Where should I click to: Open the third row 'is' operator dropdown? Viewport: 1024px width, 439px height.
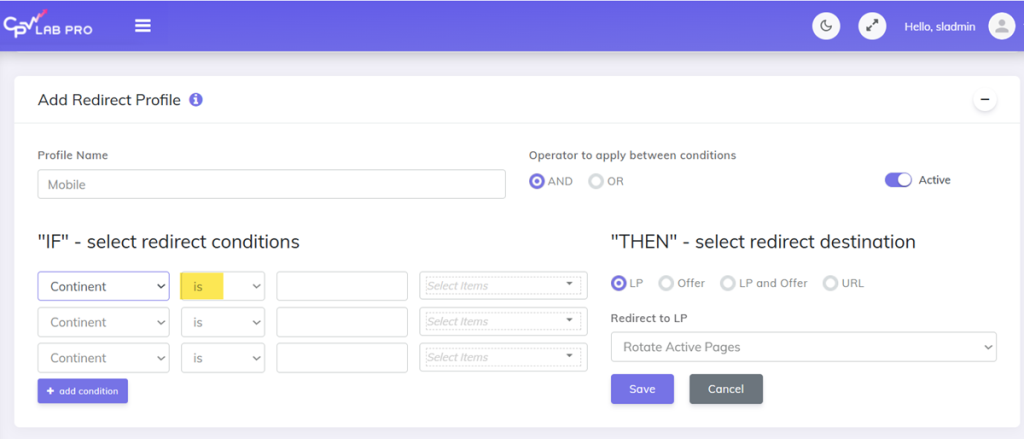coord(223,358)
